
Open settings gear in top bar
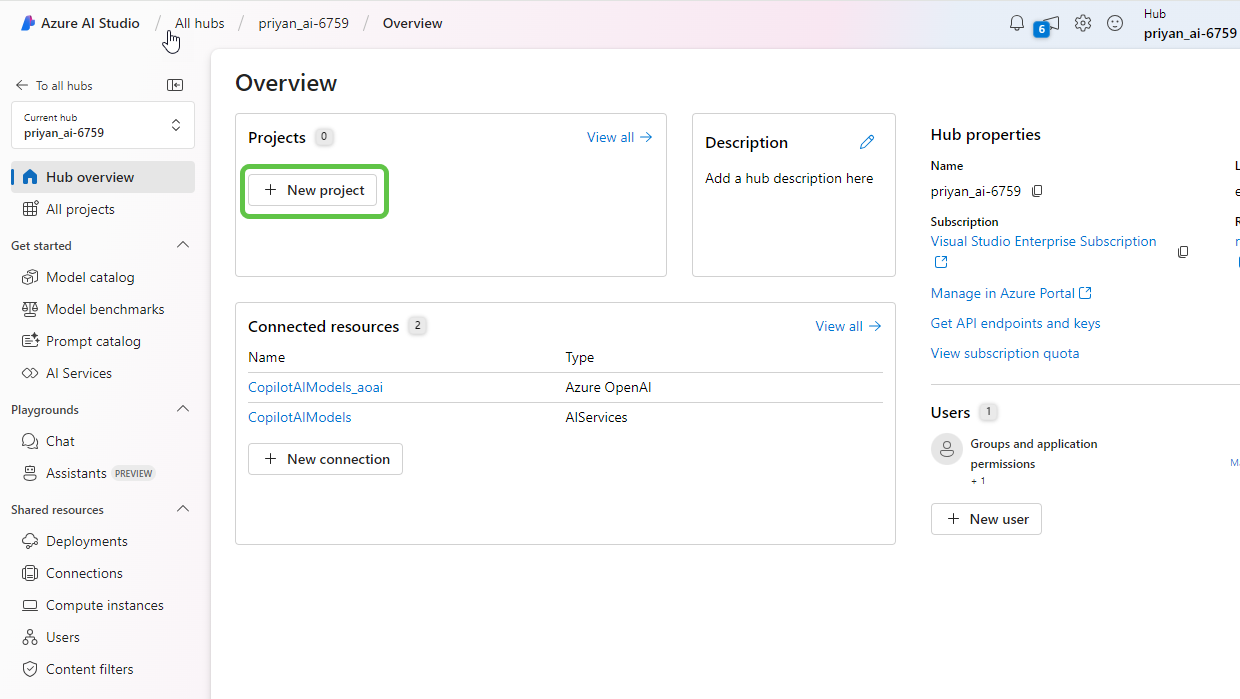coord(1083,23)
